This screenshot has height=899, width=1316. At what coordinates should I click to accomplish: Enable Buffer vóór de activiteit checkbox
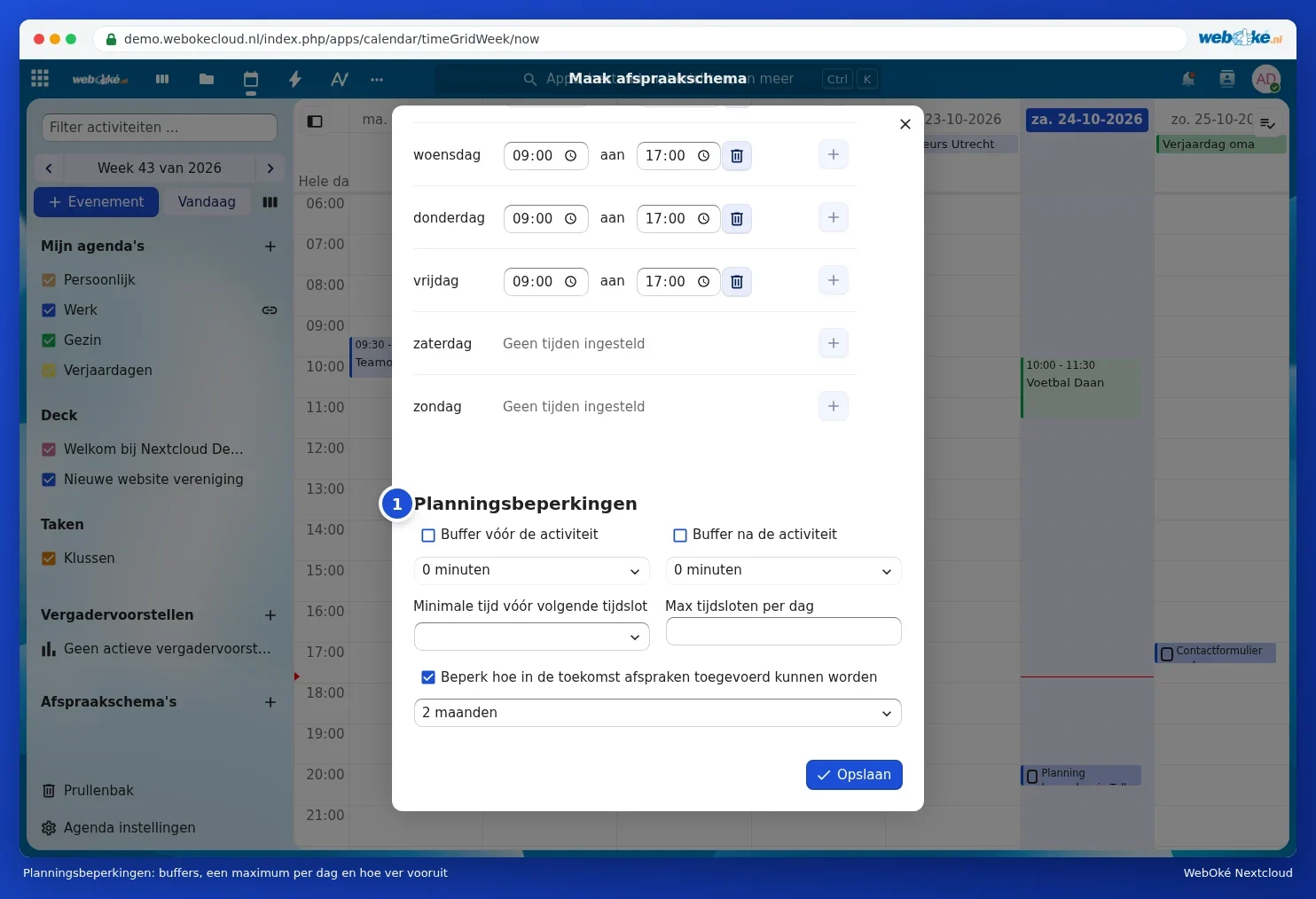click(428, 535)
